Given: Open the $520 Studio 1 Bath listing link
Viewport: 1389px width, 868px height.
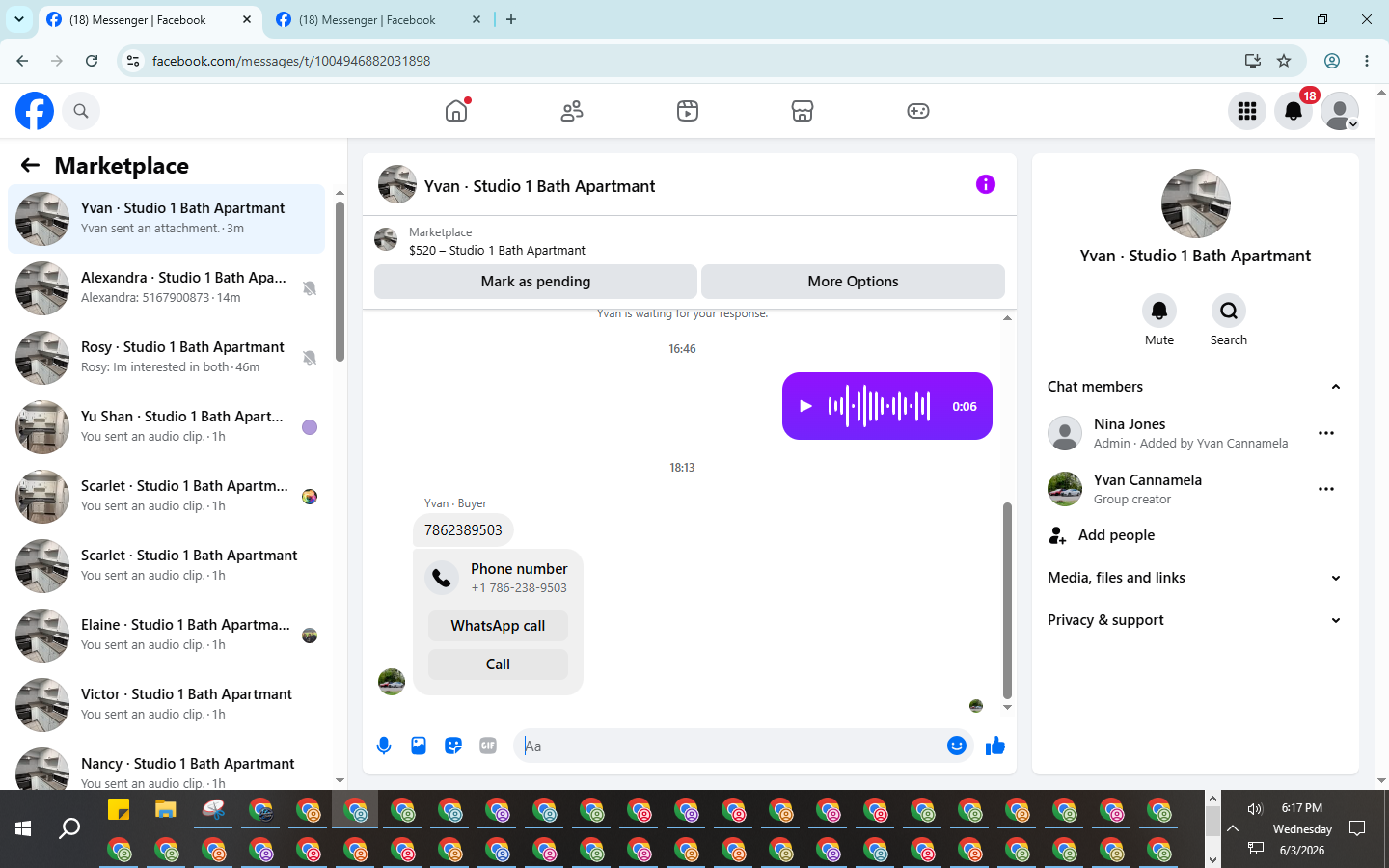Looking at the screenshot, I should coord(497,250).
